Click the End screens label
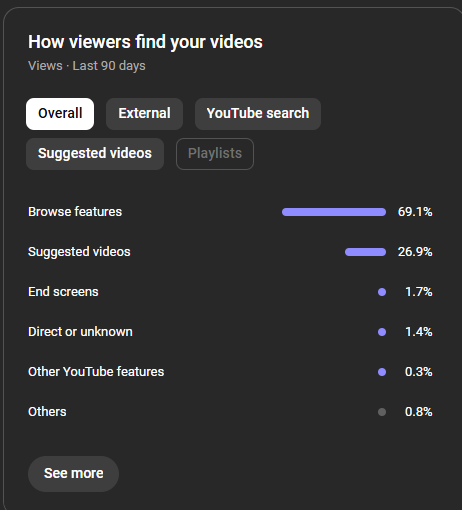 (63, 292)
